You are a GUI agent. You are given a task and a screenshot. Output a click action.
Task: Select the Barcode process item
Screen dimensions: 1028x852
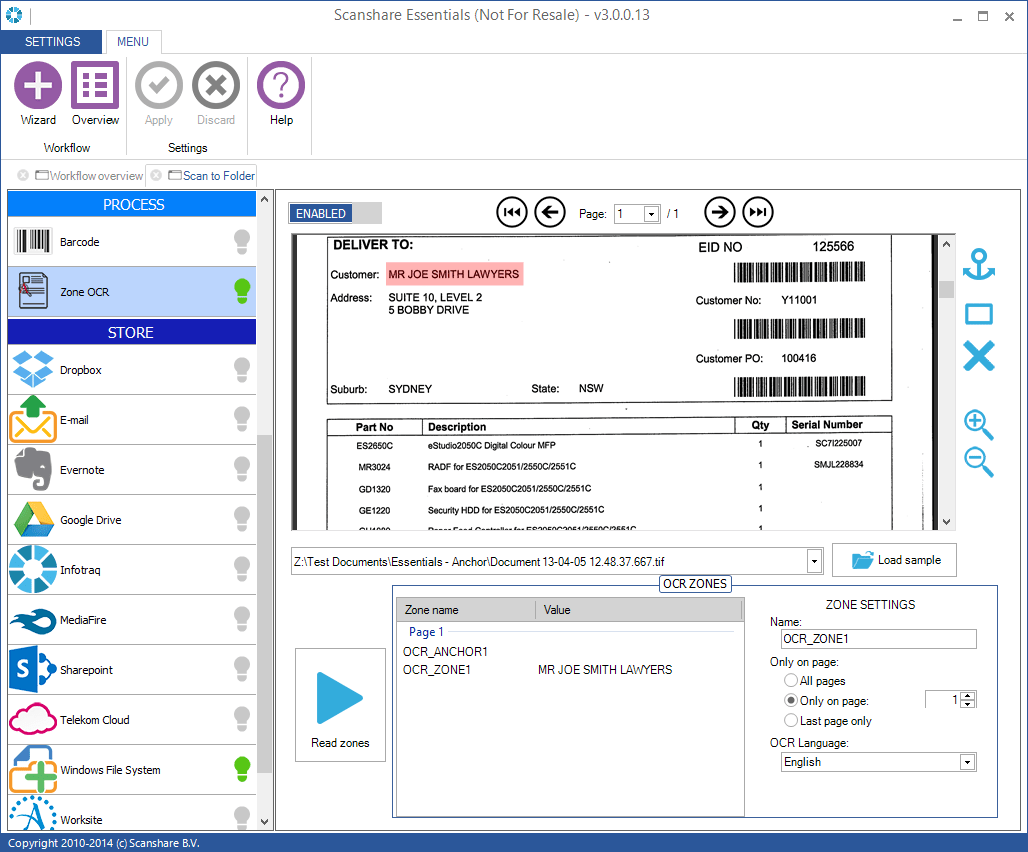[132, 242]
